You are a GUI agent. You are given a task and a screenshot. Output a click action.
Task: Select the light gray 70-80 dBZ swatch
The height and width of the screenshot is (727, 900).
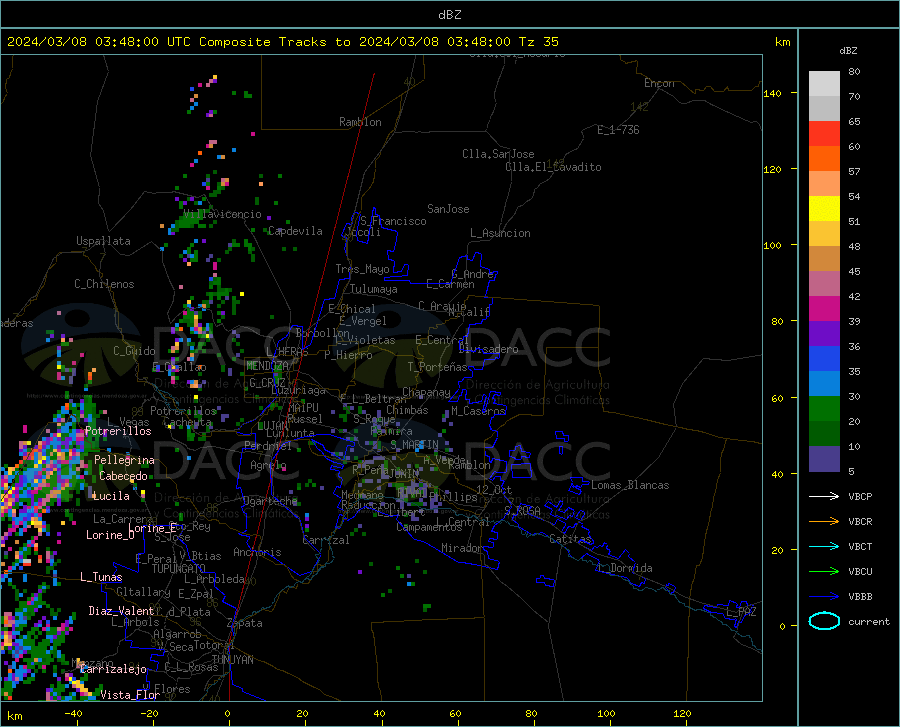pos(824,84)
